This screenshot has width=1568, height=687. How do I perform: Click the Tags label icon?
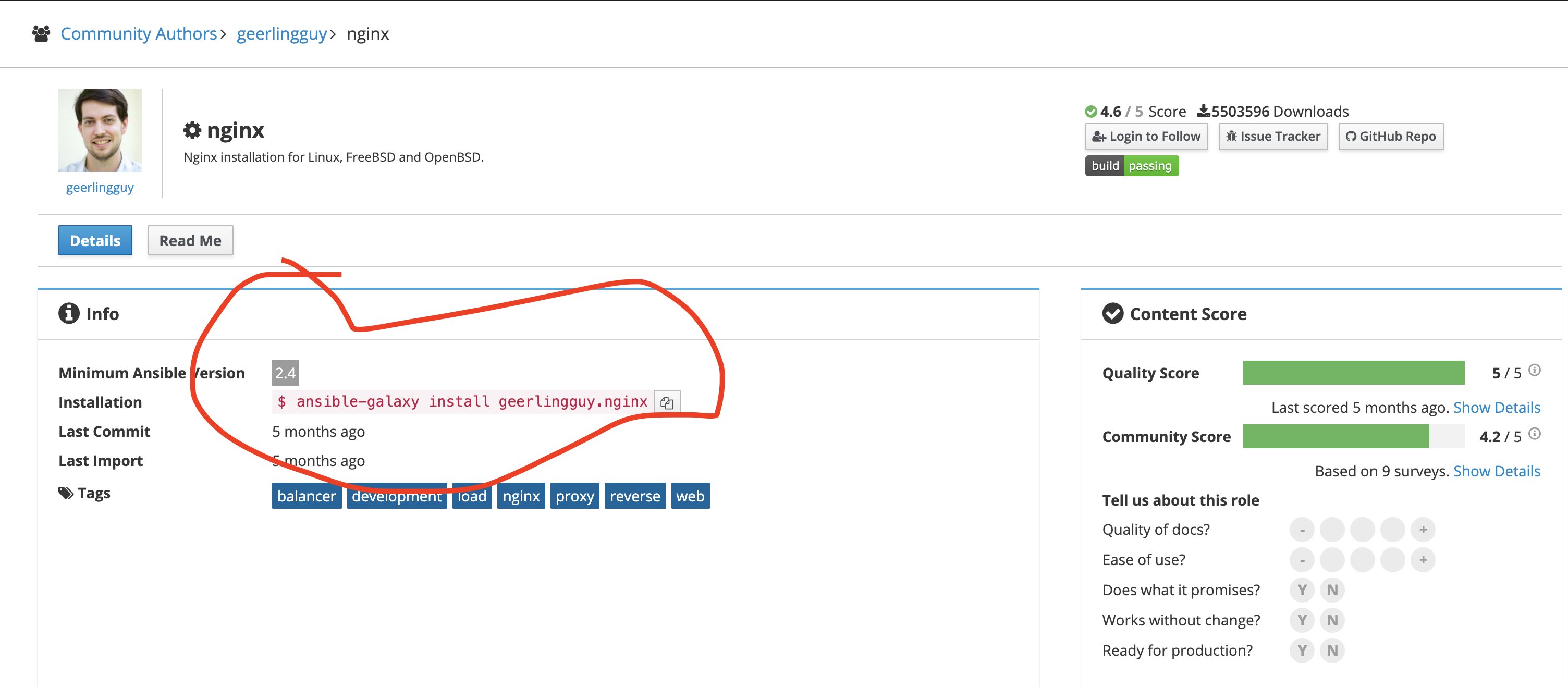(66, 493)
